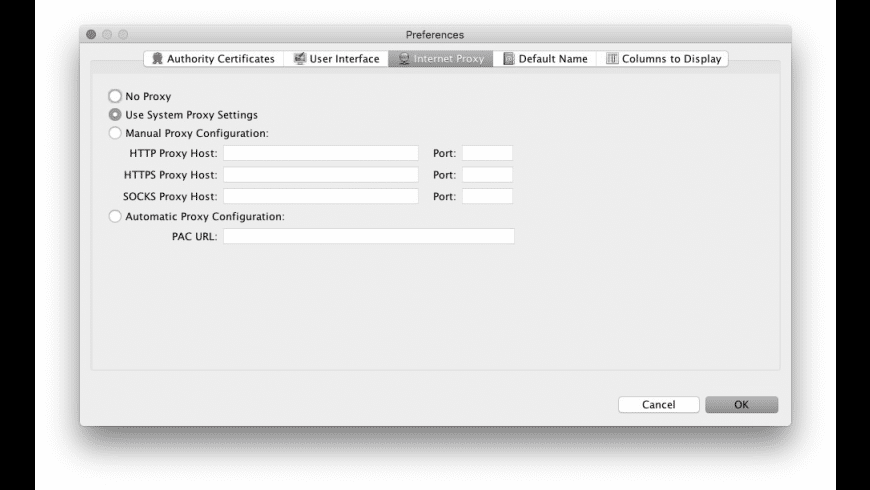Viewport: 870px width, 490px height.
Task: Click the Internet Proxy tab icon
Action: point(404,58)
